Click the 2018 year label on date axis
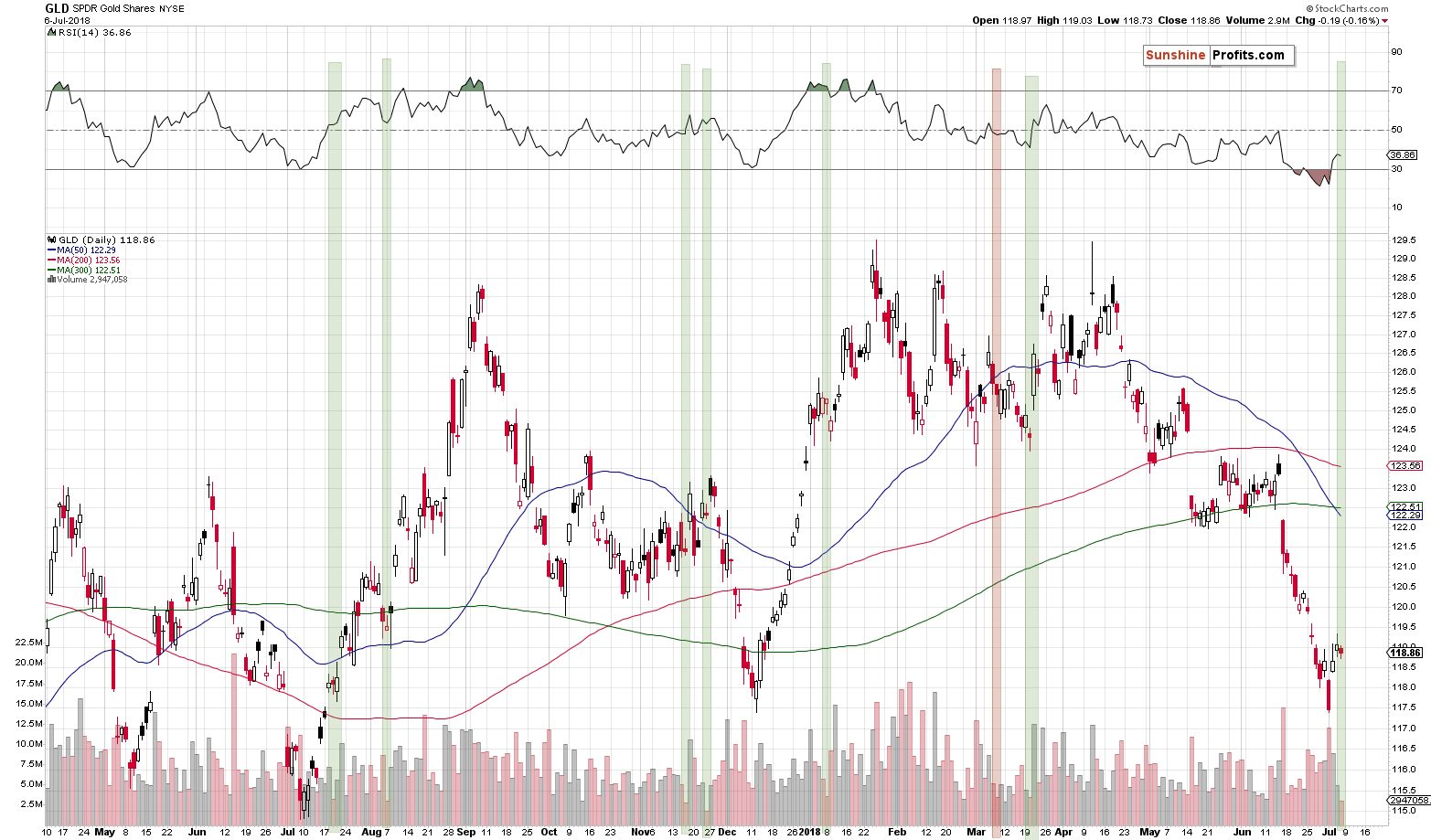Image resolution: width=1431 pixels, height=840 pixels. point(809,833)
